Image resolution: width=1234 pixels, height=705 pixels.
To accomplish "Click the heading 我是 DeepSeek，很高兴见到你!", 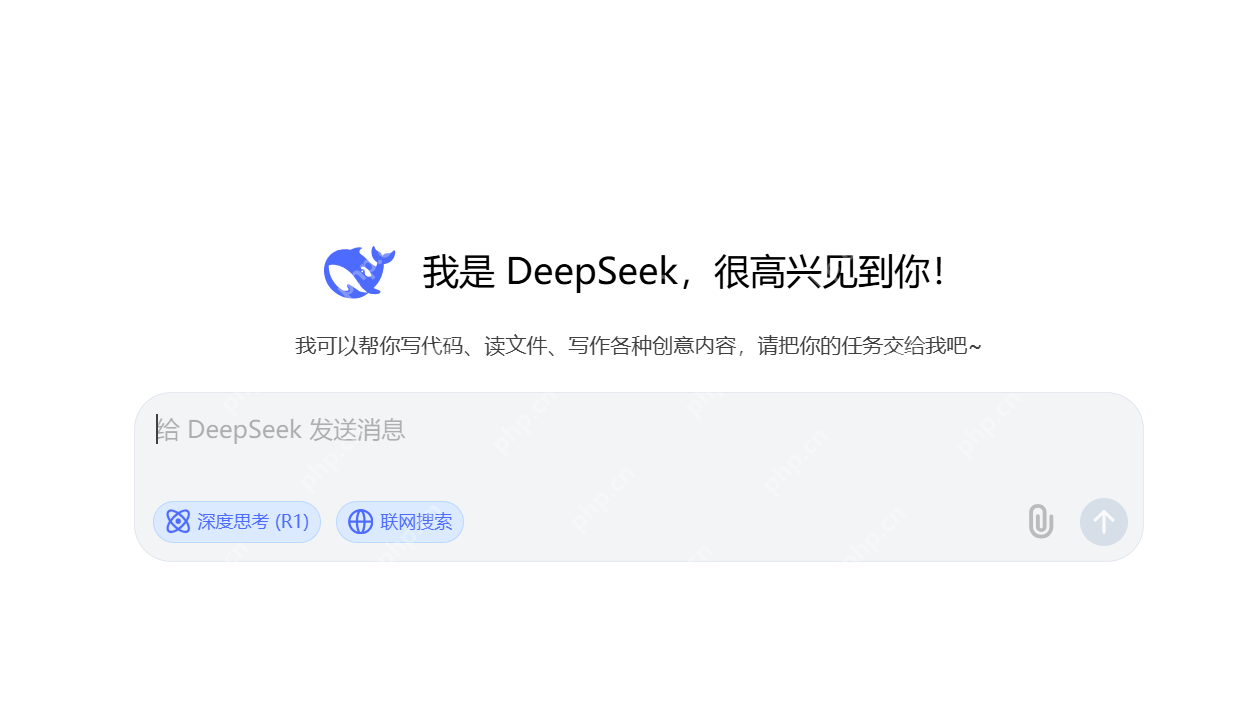I will click(683, 272).
